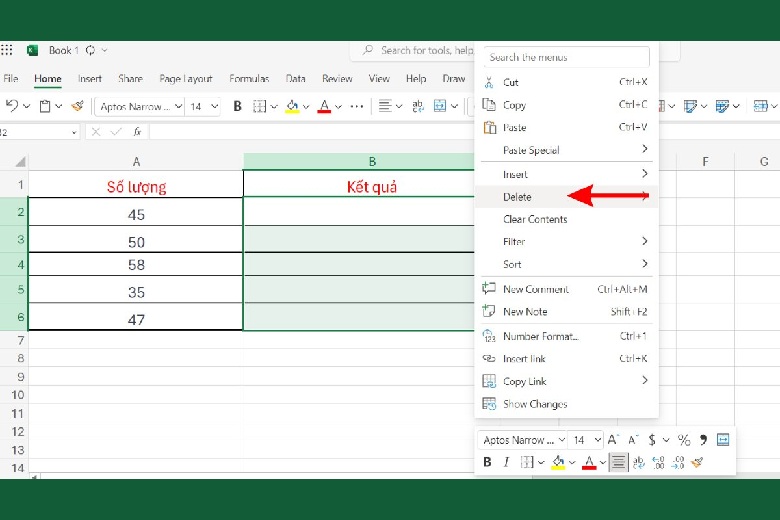Apply red font color from ribbon
This screenshot has width=780, height=520.
pyautogui.click(x=324, y=106)
